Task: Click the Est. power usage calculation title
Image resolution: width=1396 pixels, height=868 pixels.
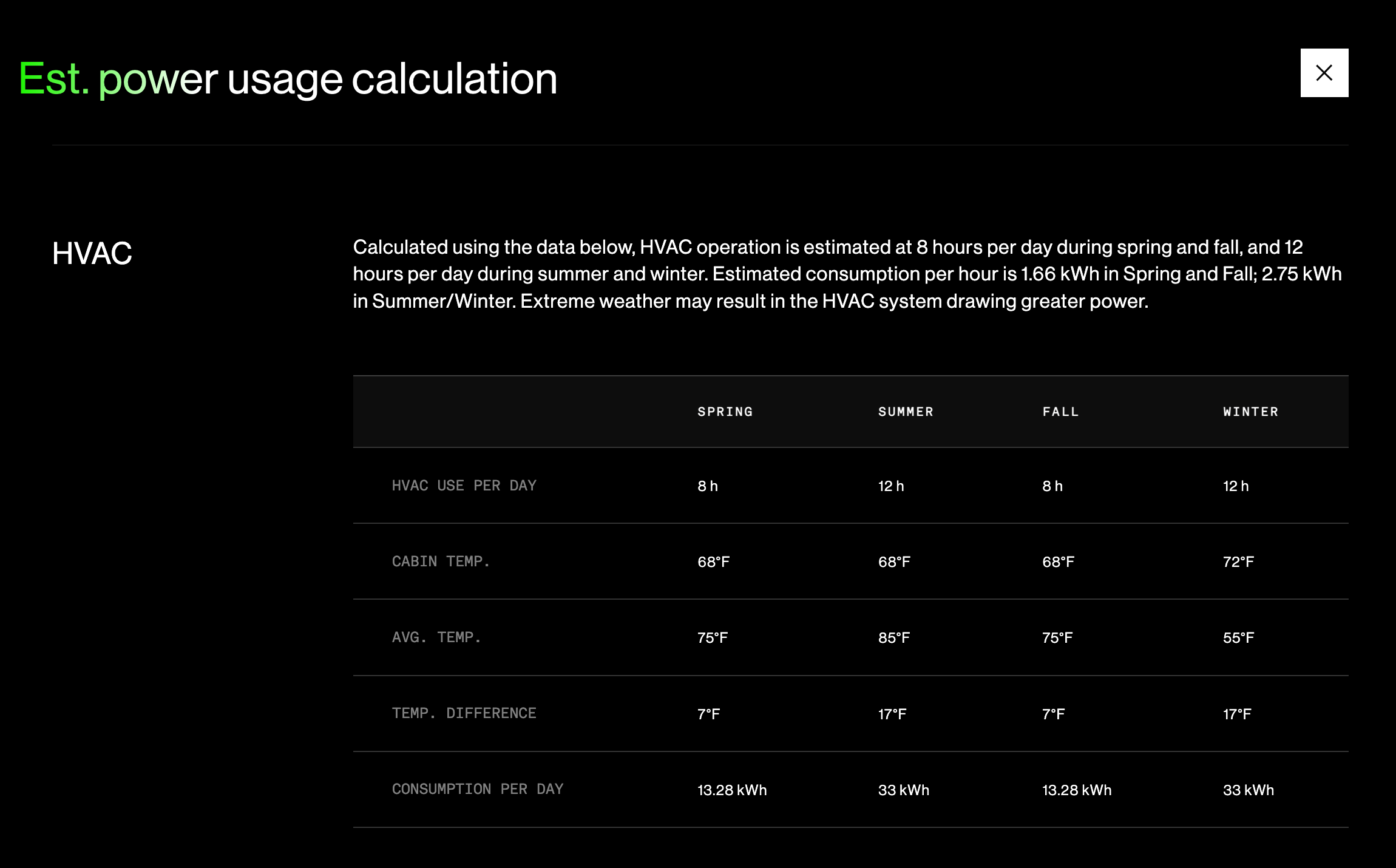Action: 288,79
